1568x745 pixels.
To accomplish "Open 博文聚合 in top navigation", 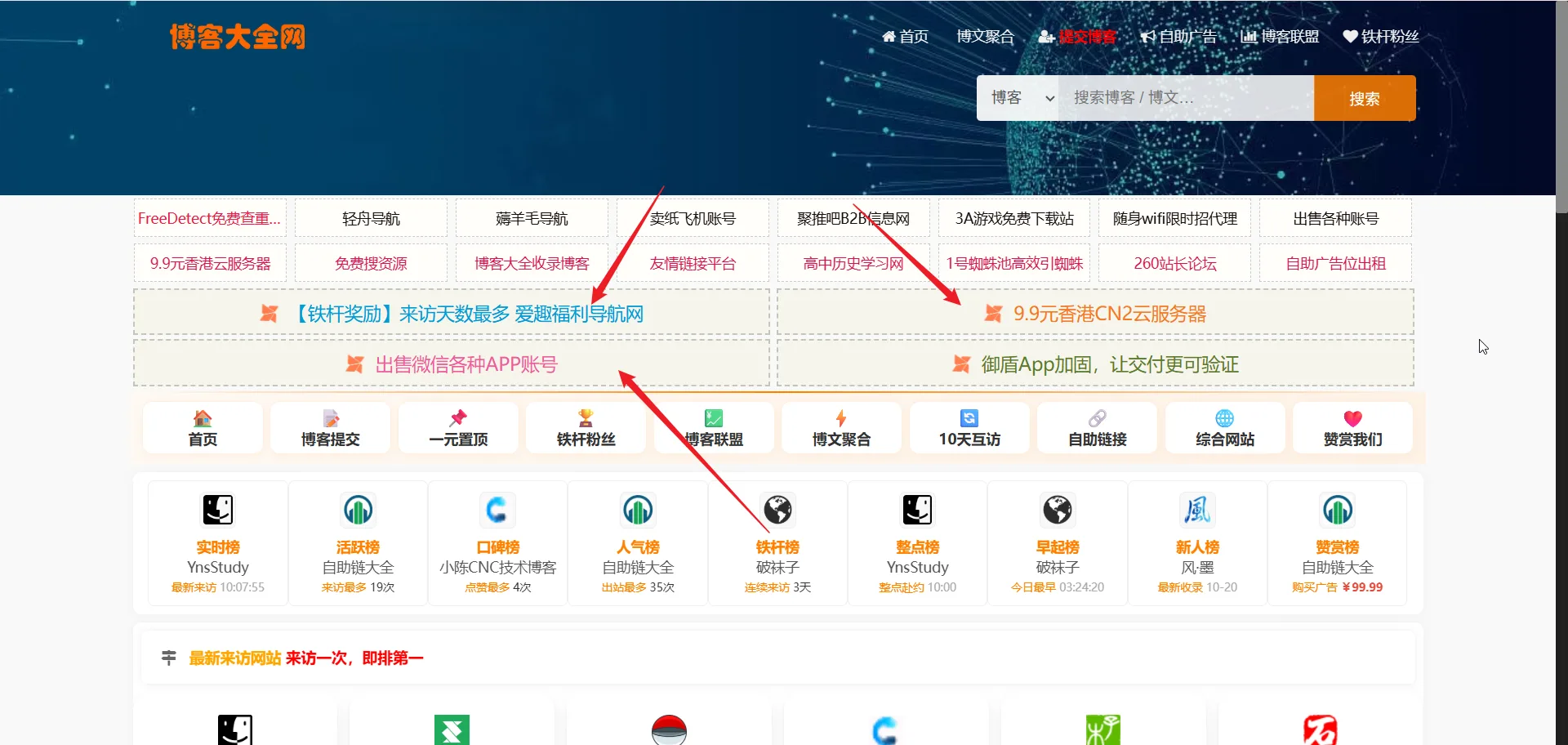I will point(985,37).
